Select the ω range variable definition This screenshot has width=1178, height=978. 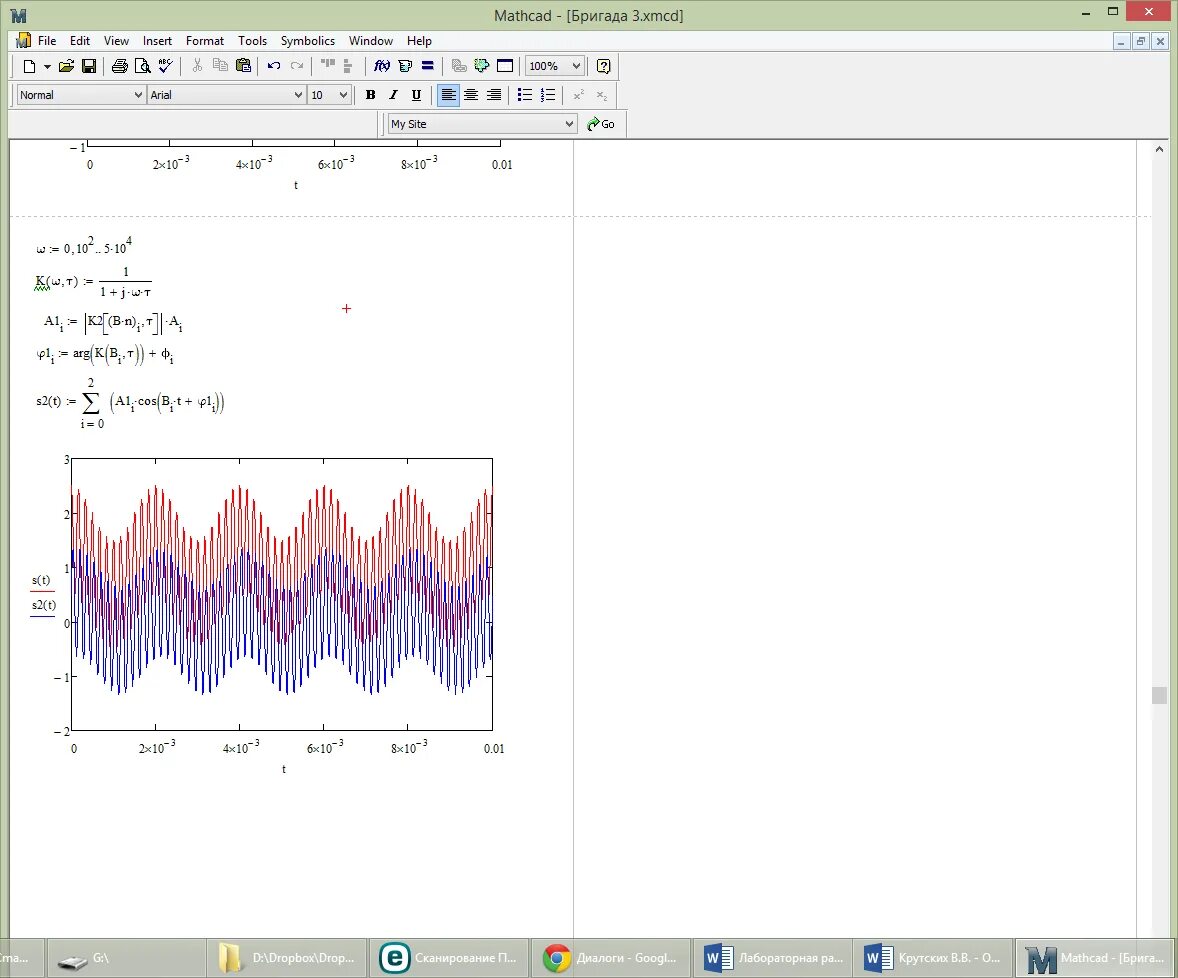pos(84,246)
